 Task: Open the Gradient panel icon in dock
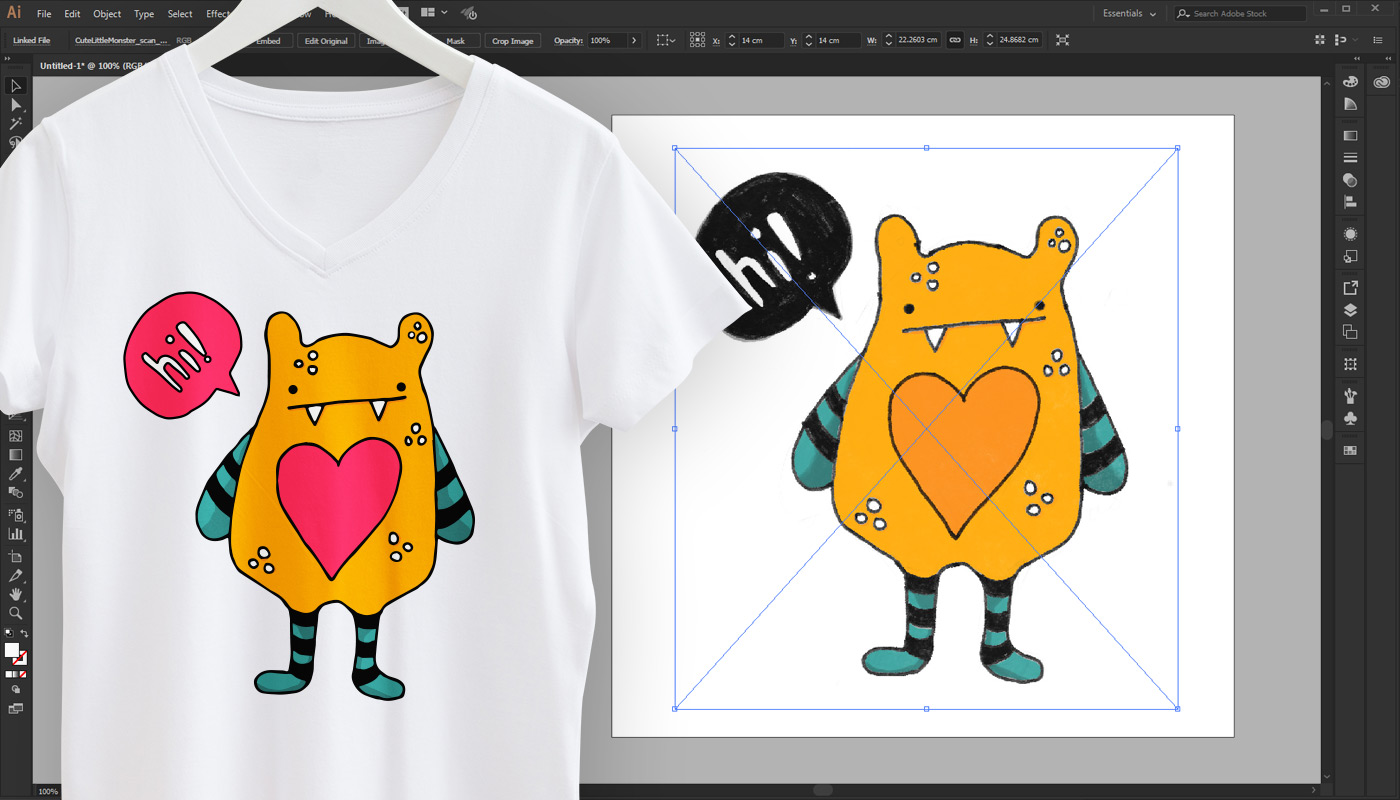point(1350,135)
